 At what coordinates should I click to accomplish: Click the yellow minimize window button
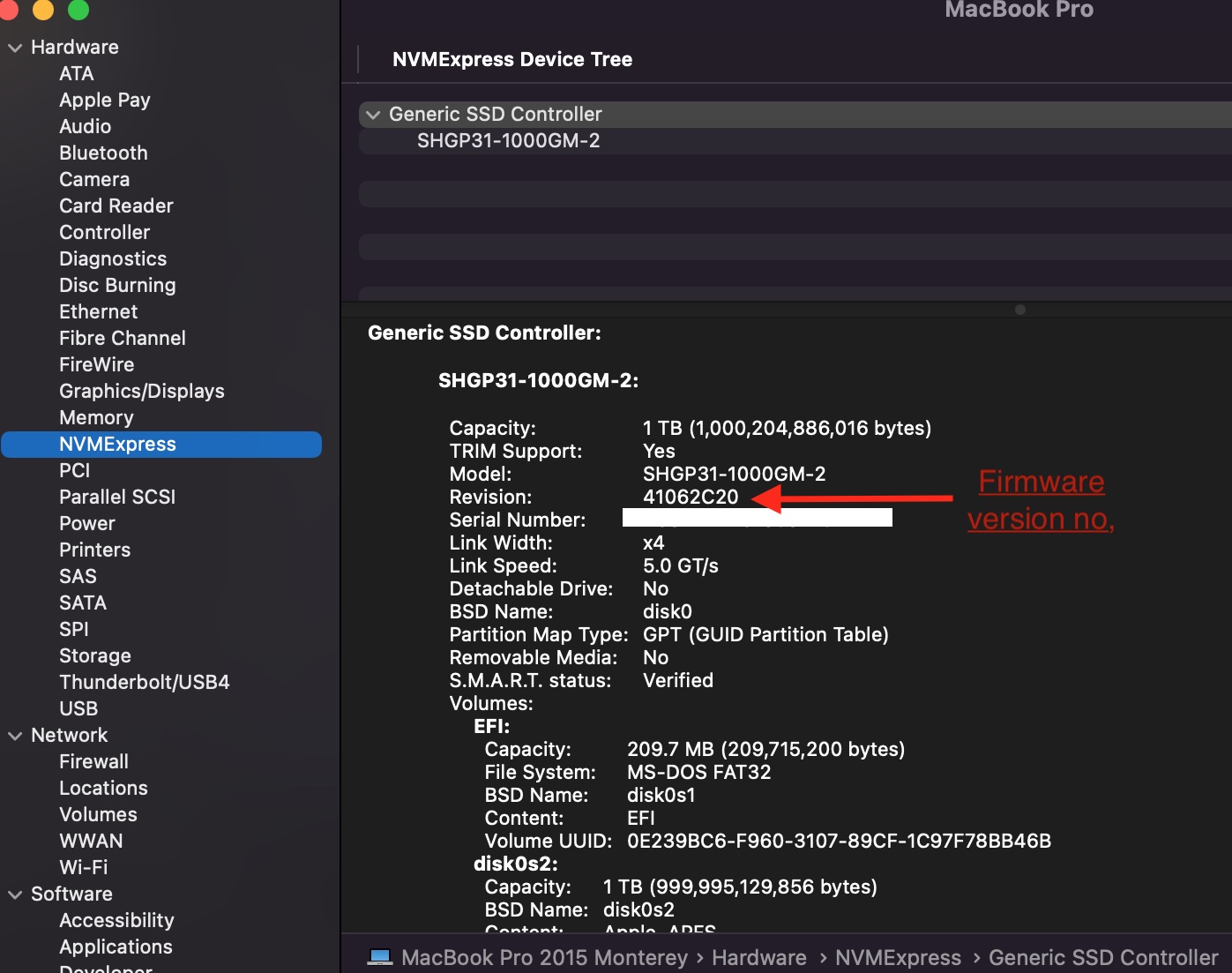(x=43, y=9)
